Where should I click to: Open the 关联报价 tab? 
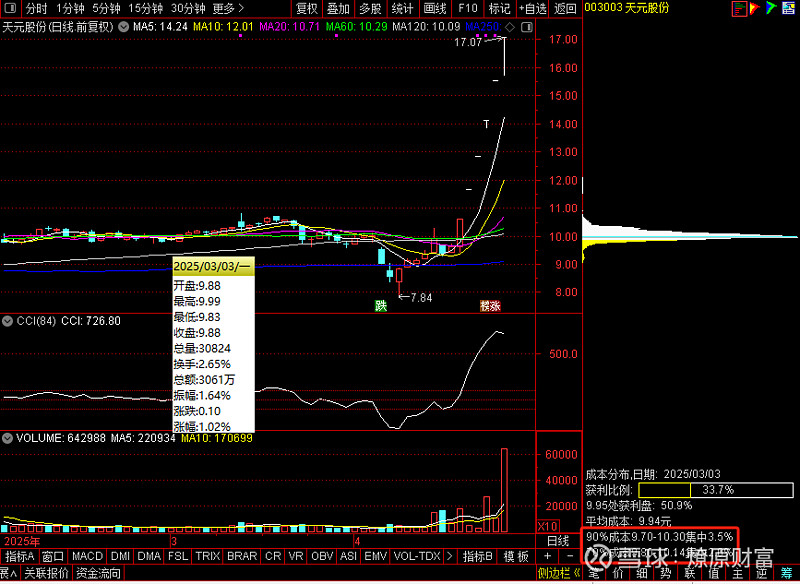(x=46, y=573)
